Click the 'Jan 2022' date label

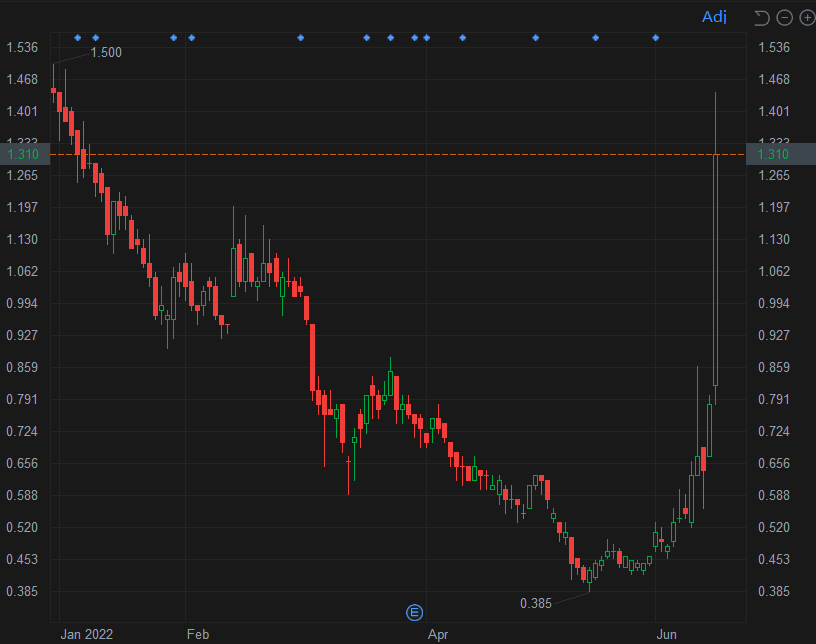[86, 634]
